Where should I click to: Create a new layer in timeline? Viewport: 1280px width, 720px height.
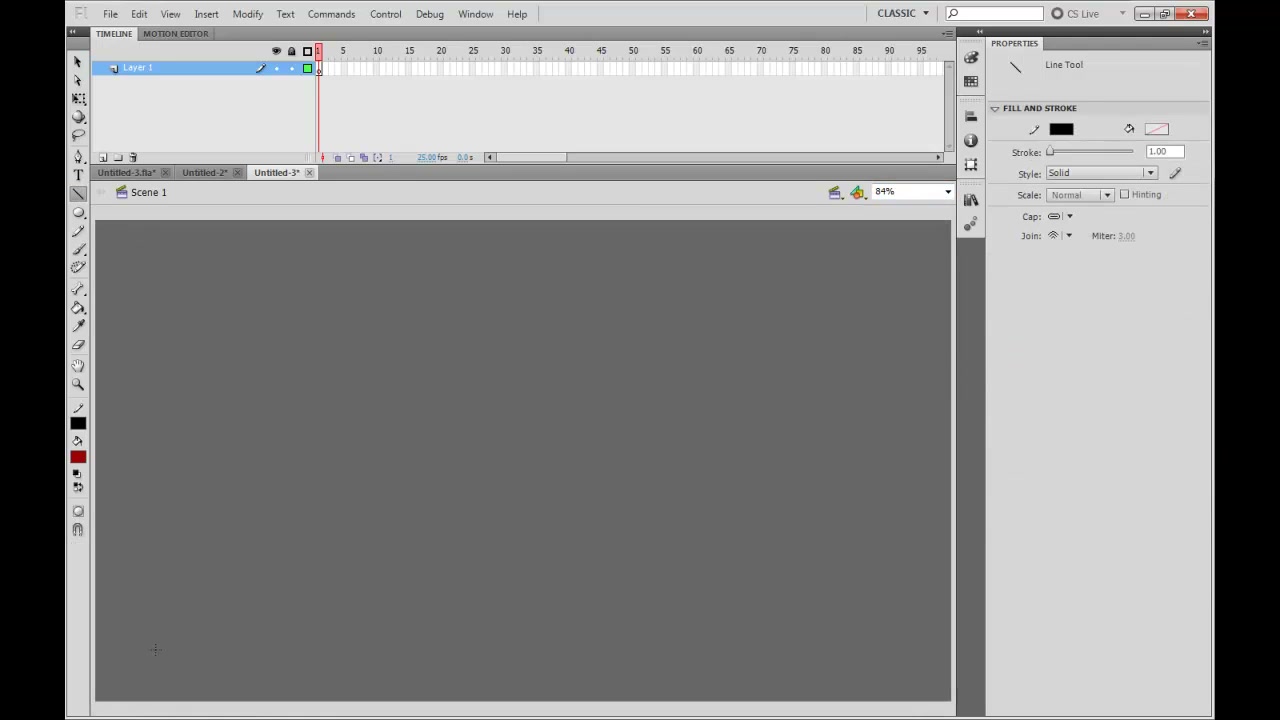tap(103, 158)
